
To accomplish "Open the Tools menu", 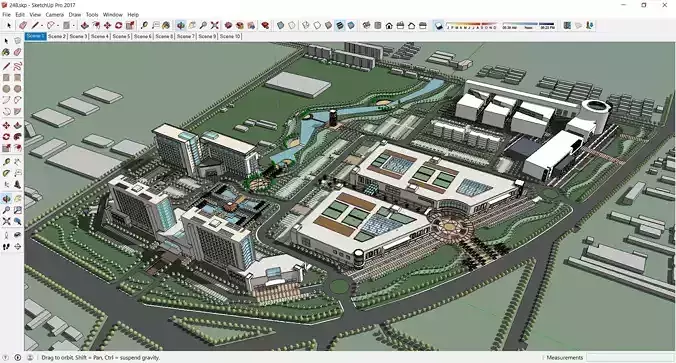I will pos(92,15).
